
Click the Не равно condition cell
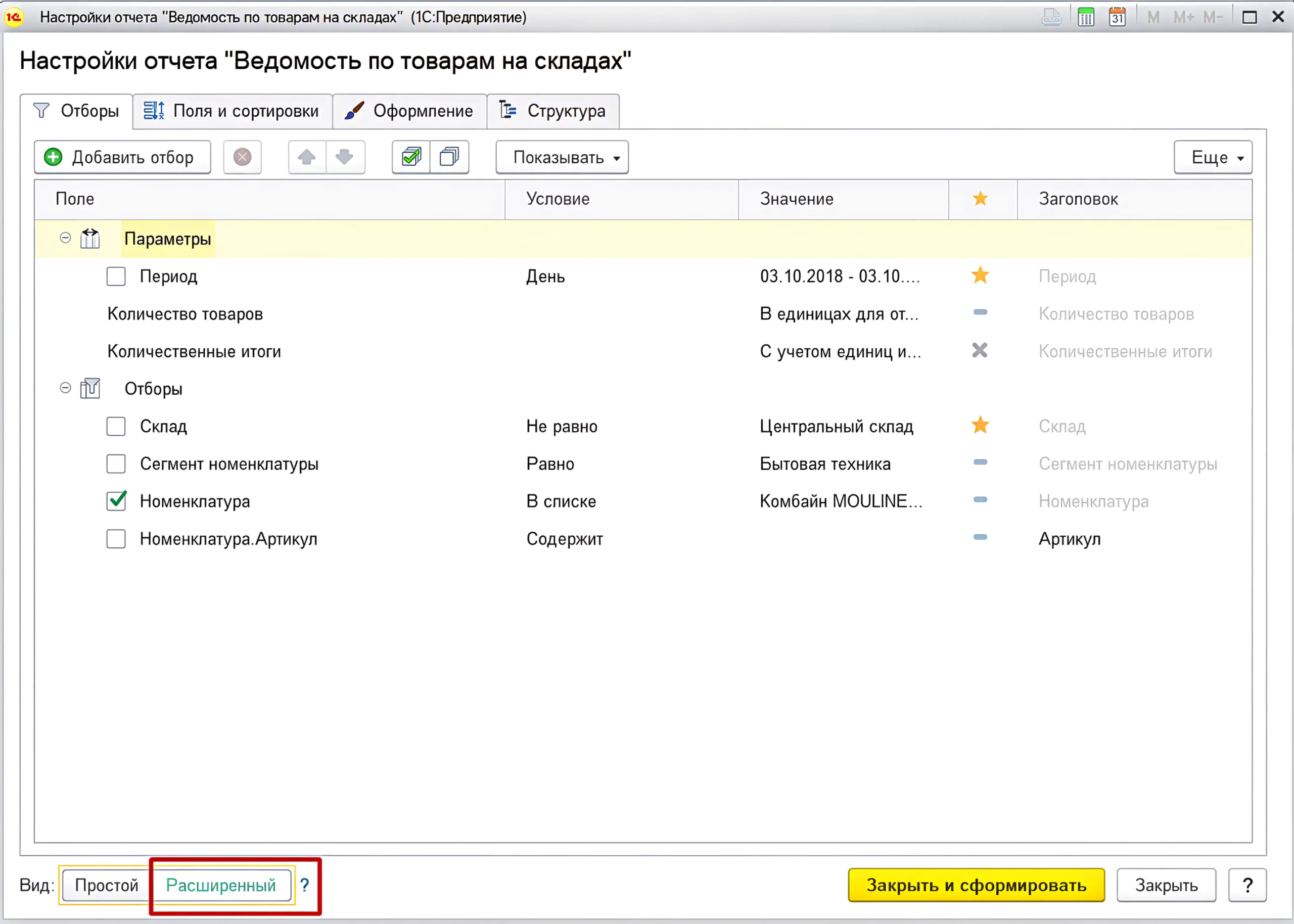tap(621, 426)
